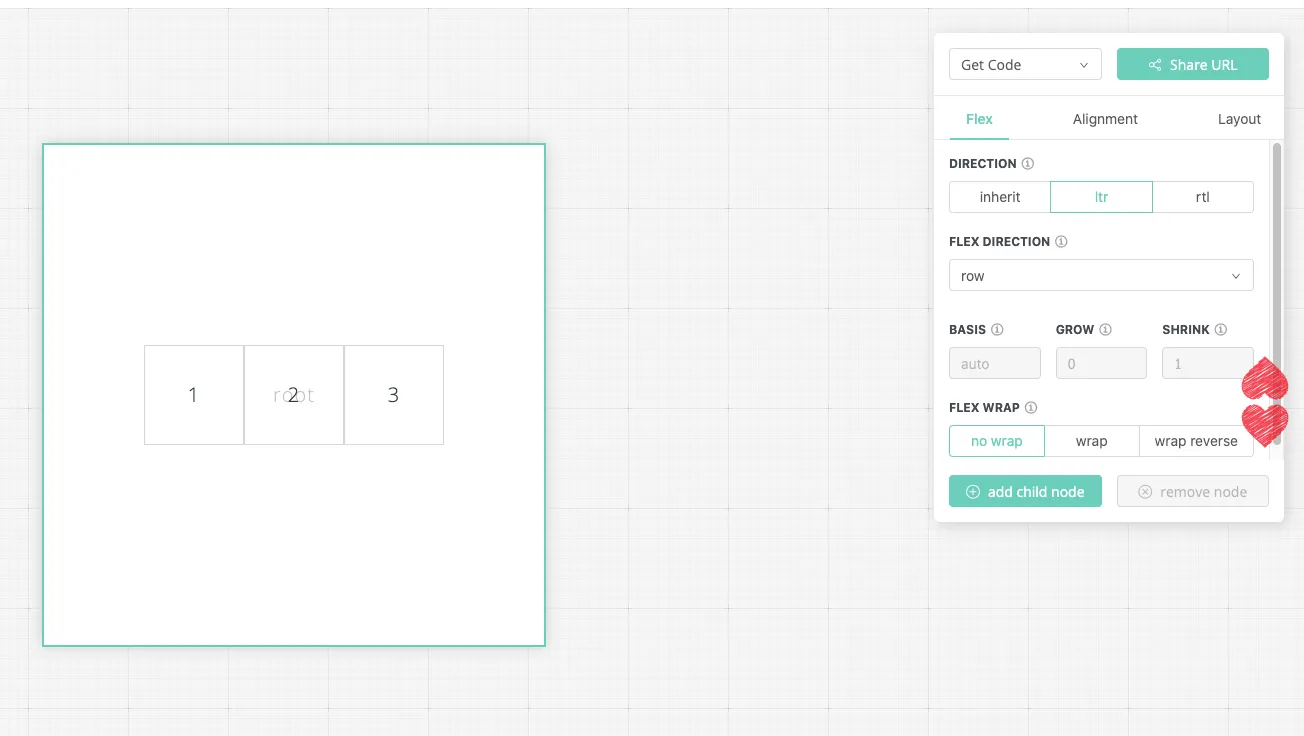
Task: Select child node 3 in the canvas
Action: pos(393,395)
